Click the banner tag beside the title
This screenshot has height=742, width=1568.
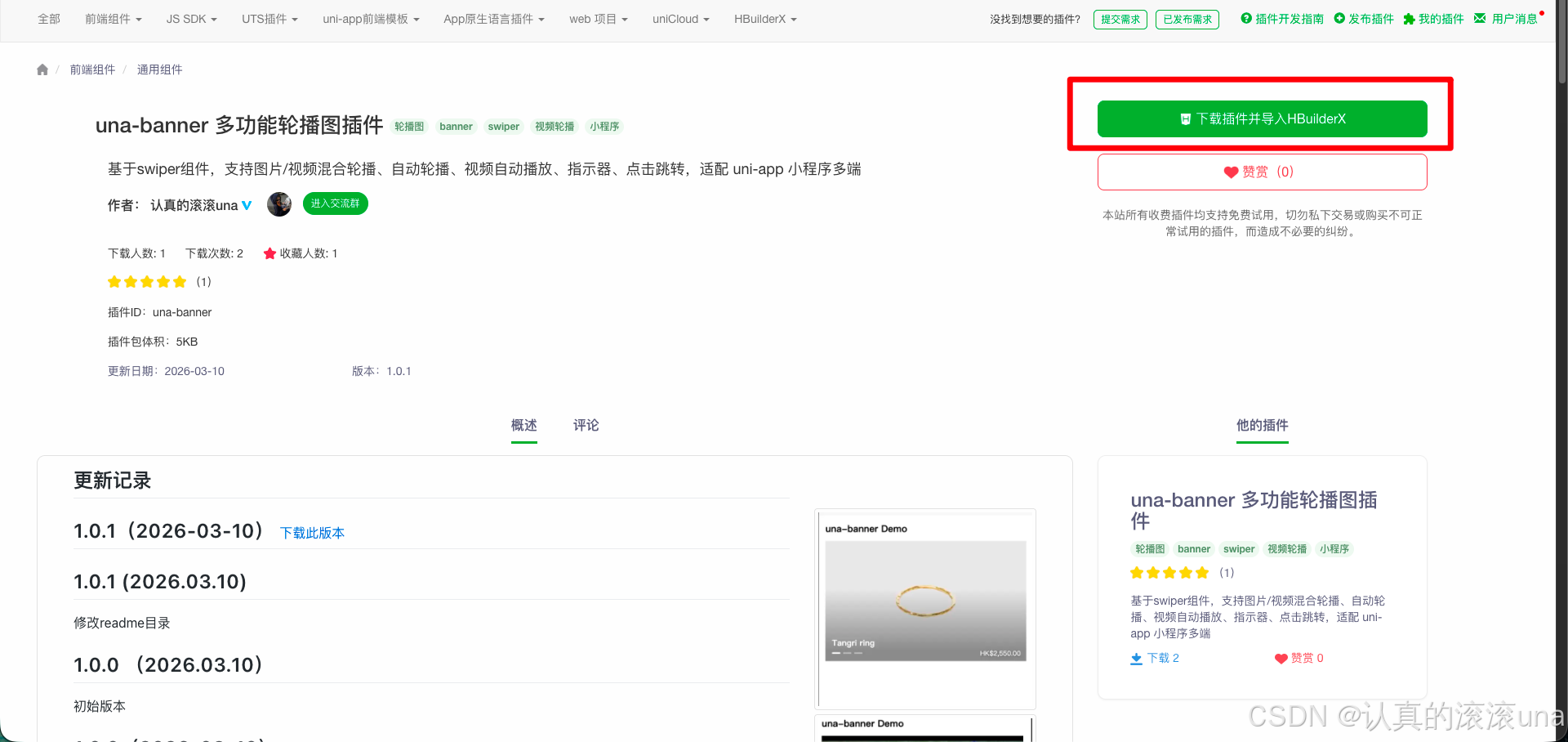pos(456,127)
